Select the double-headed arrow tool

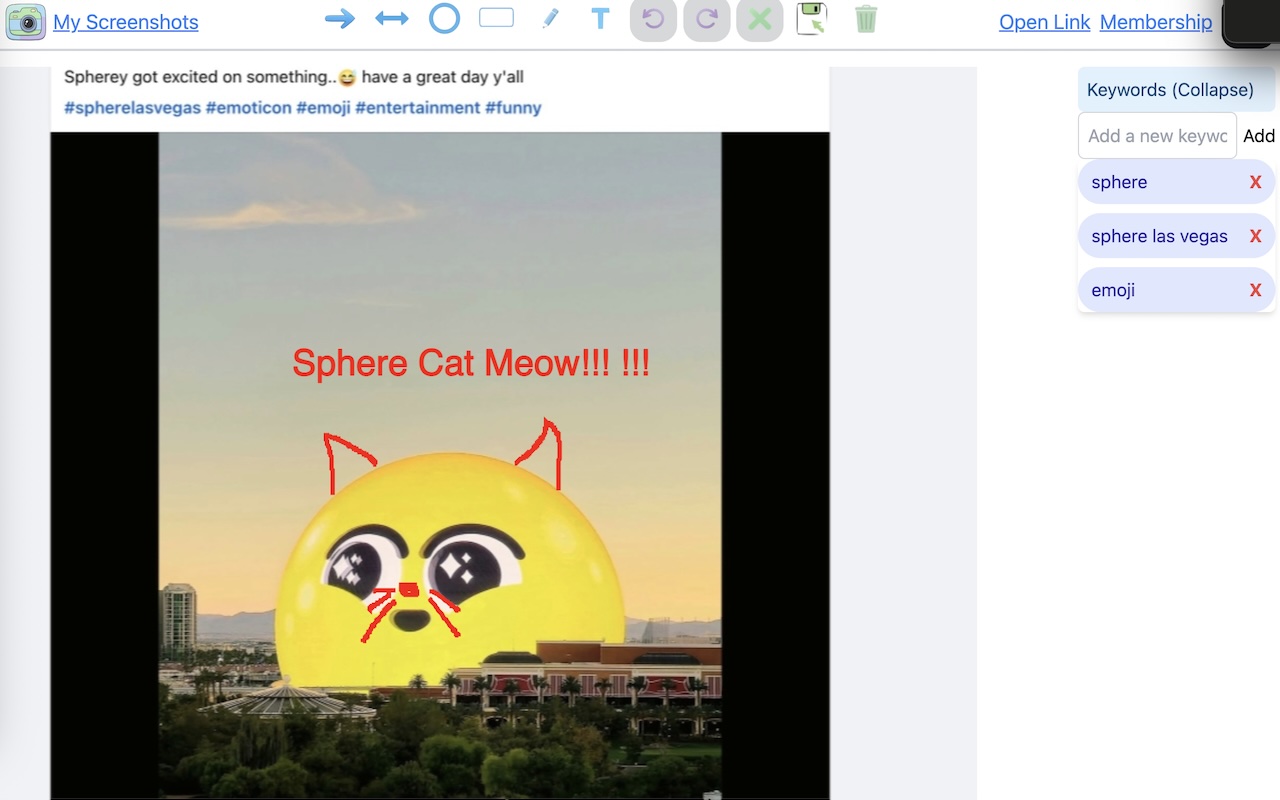(392, 18)
